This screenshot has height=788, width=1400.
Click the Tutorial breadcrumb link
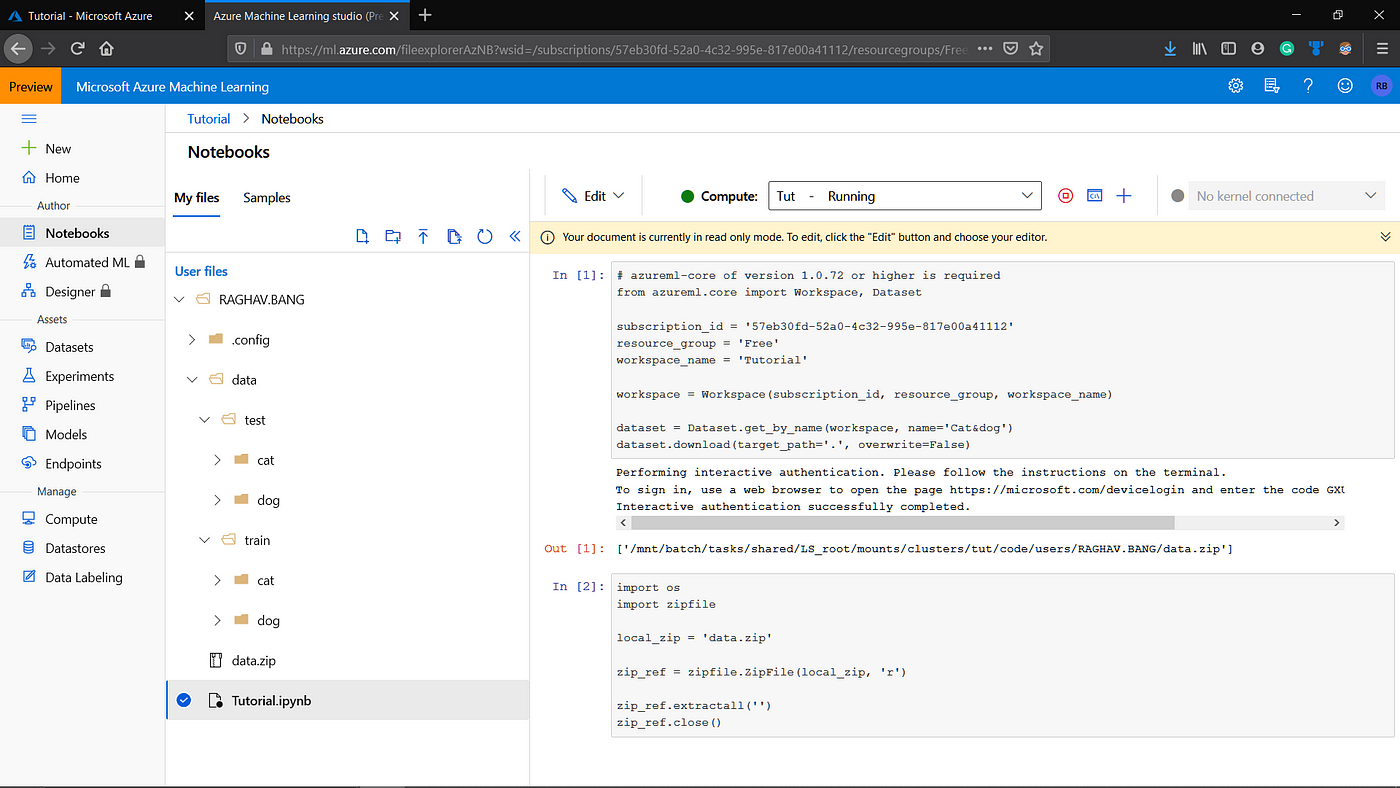pos(209,118)
